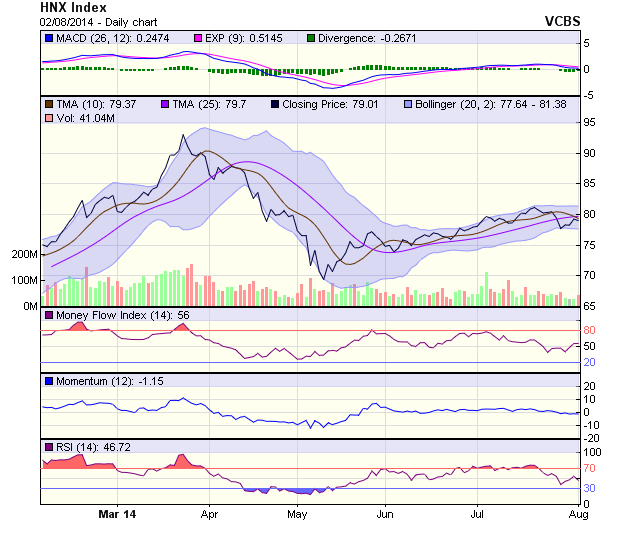Click the brown TMA (10) legend swatch
The width and height of the screenshot is (620, 535).
[x=48, y=104]
